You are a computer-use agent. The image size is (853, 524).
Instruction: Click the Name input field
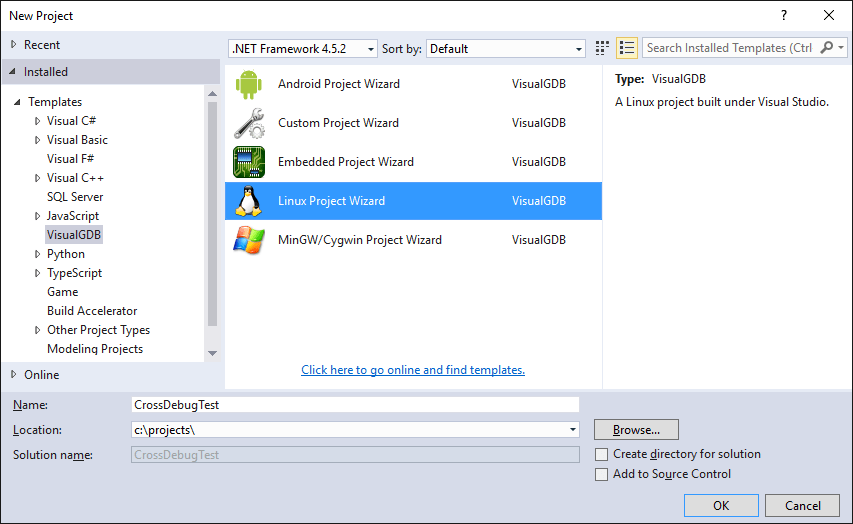tap(355, 405)
